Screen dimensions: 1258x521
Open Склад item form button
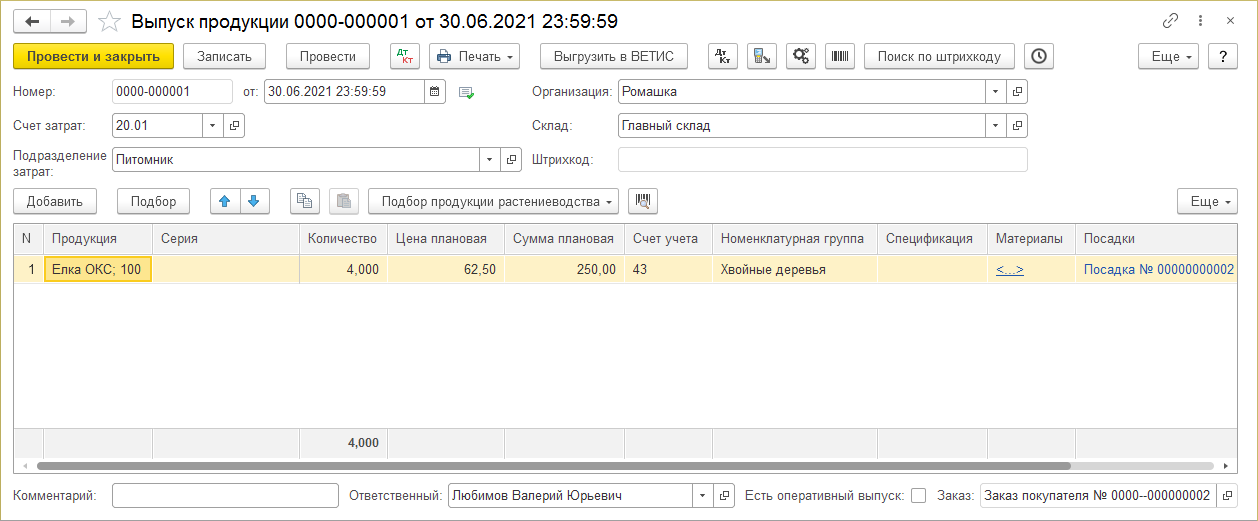tap(1018, 125)
